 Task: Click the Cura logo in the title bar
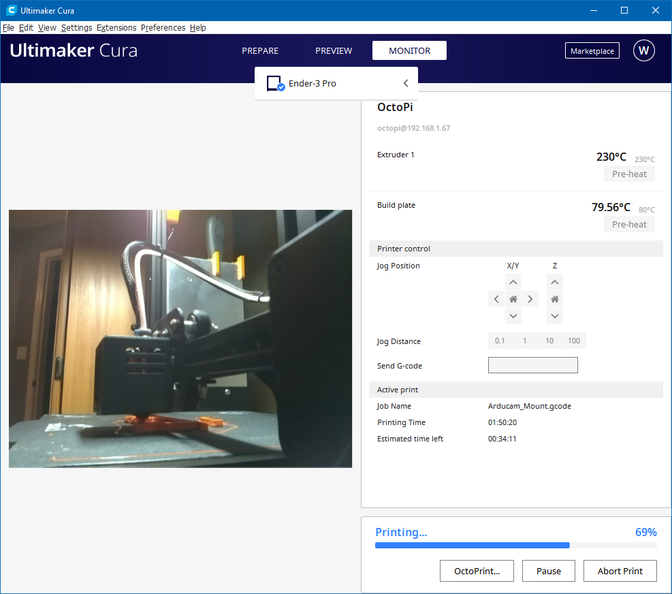(11, 10)
